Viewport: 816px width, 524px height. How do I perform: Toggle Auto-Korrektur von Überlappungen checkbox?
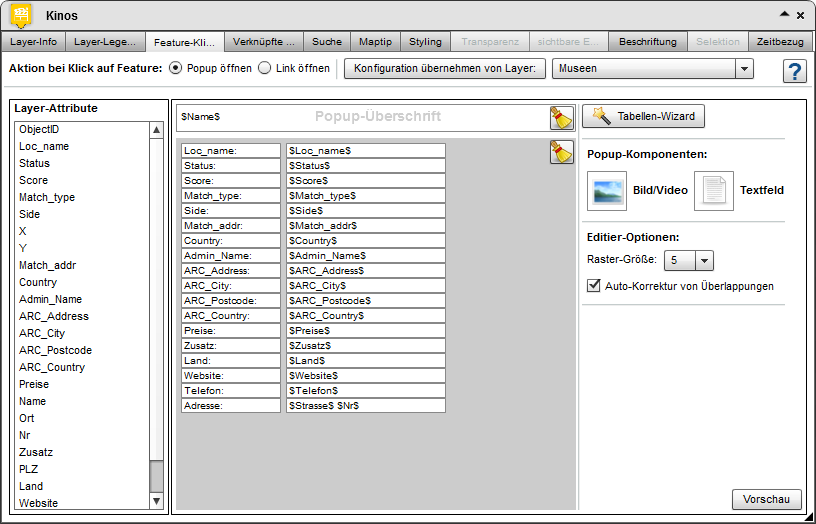coord(593,286)
